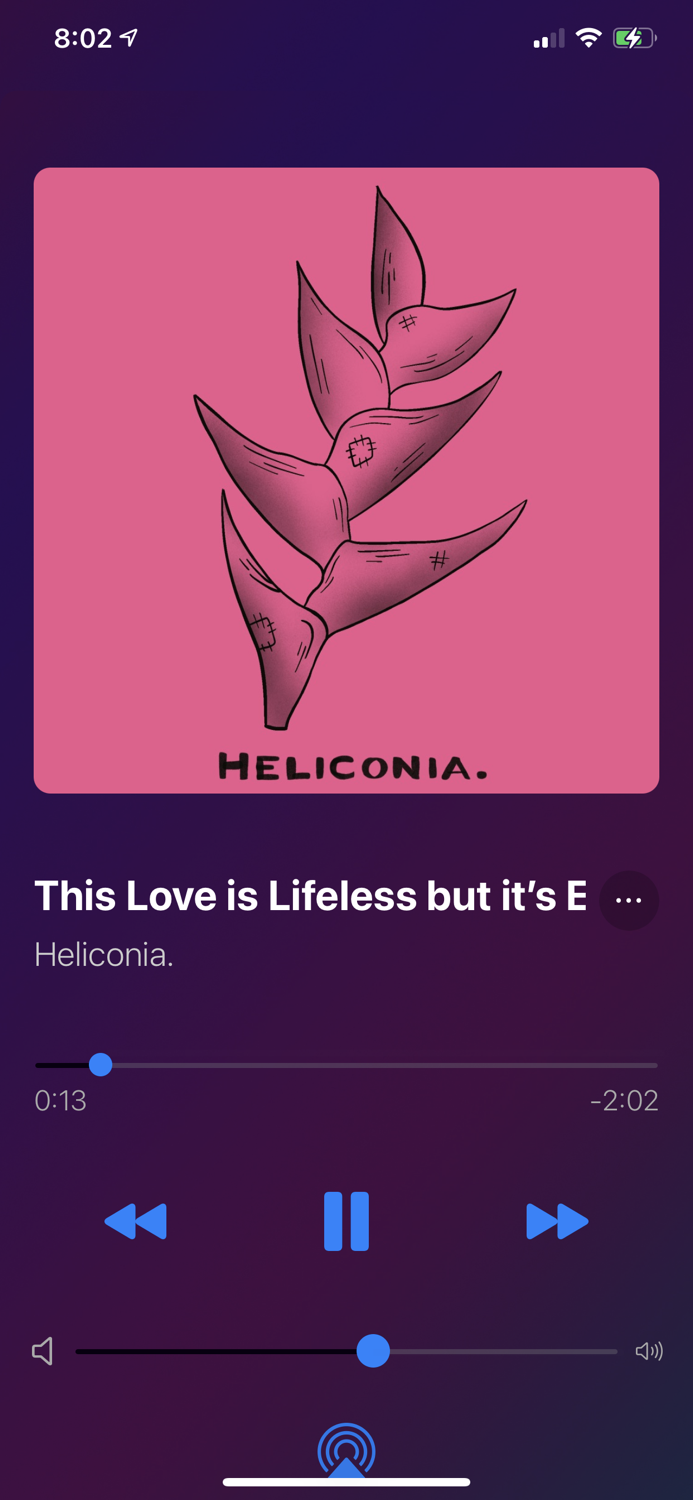Tap the 8:02 clock in status bar
Screen dimensions: 693x1500
tap(83, 39)
